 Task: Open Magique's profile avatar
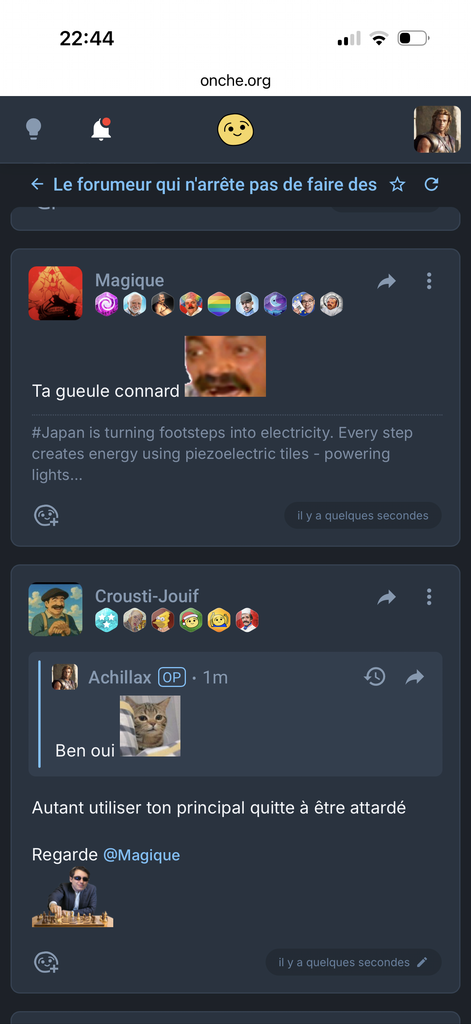(x=56, y=293)
